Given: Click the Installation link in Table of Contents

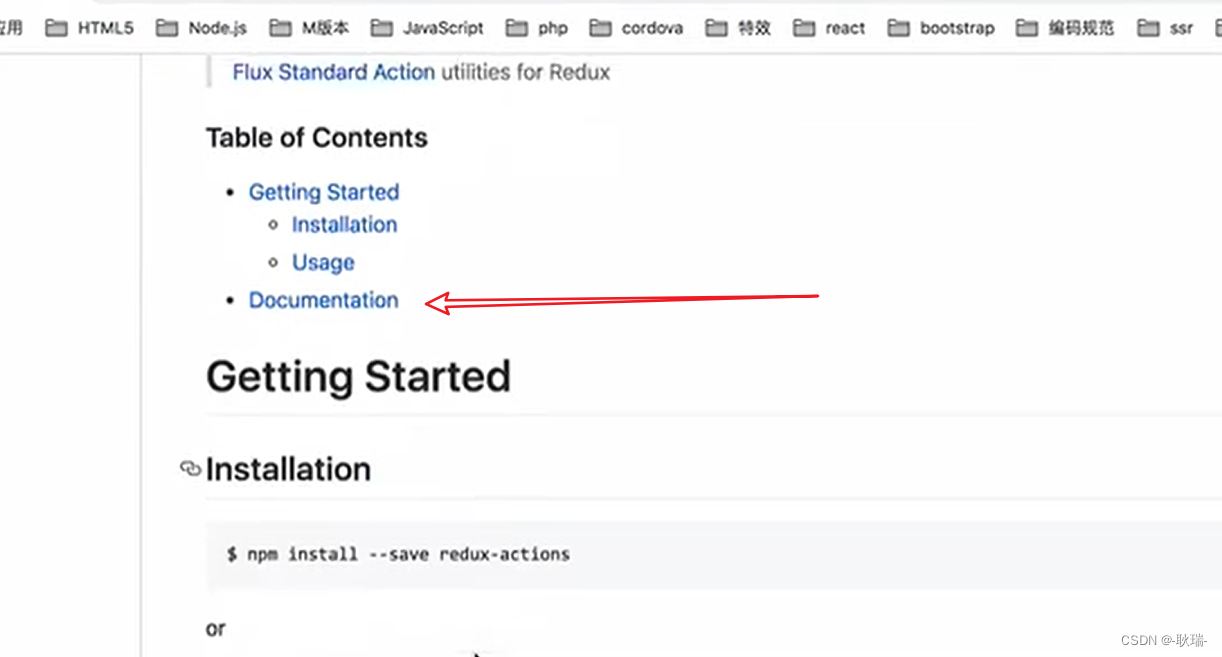Looking at the screenshot, I should (x=344, y=225).
